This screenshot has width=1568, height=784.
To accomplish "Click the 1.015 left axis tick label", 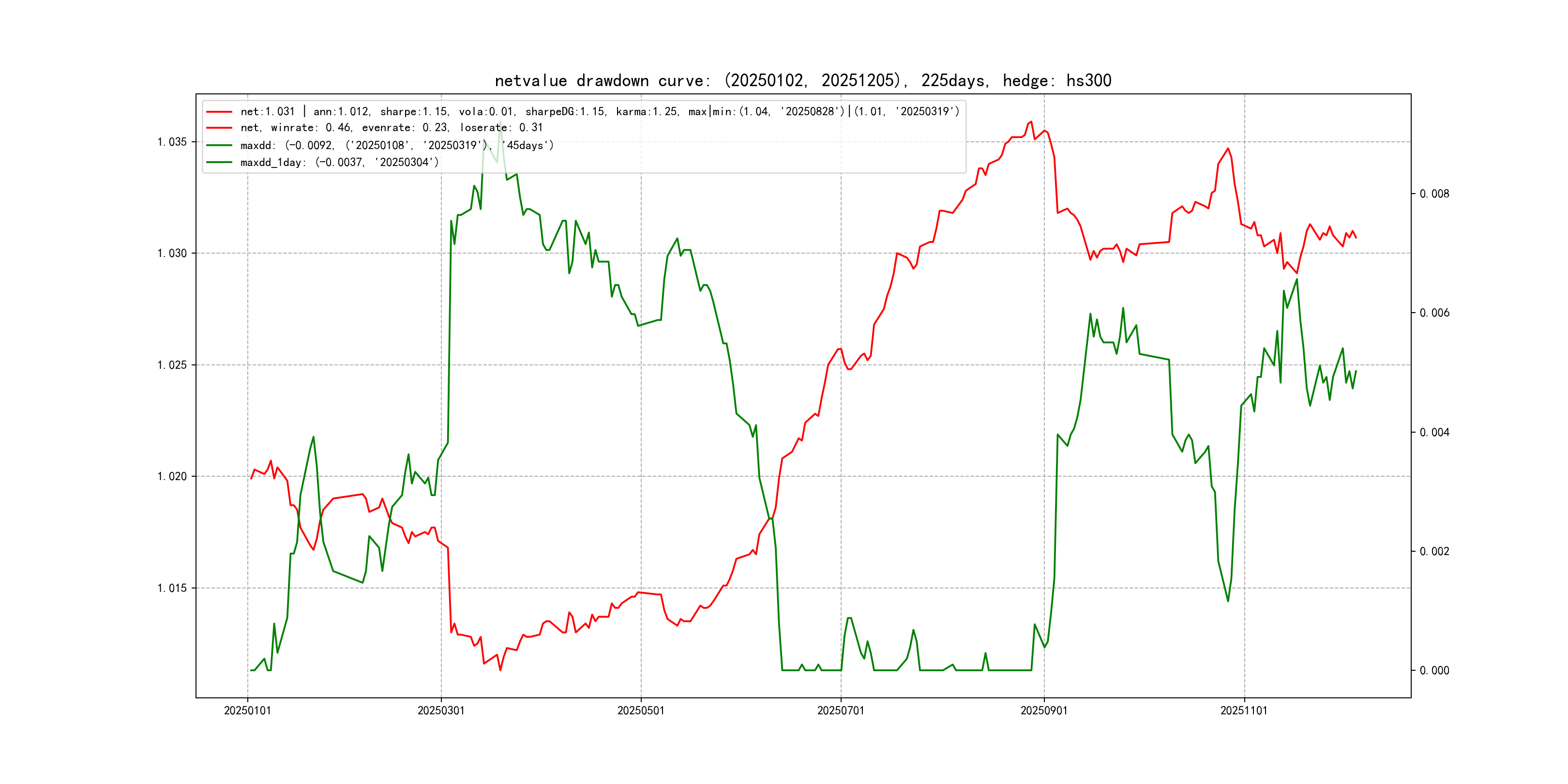I will point(172,588).
